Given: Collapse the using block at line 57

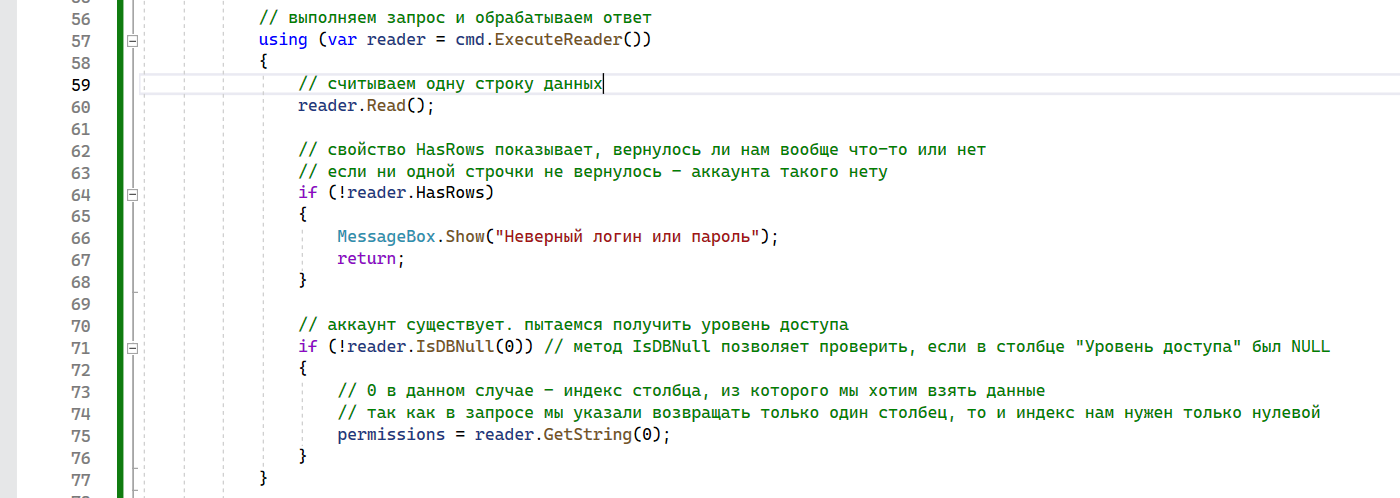Looking at the screenshot, I should (131, 41).
